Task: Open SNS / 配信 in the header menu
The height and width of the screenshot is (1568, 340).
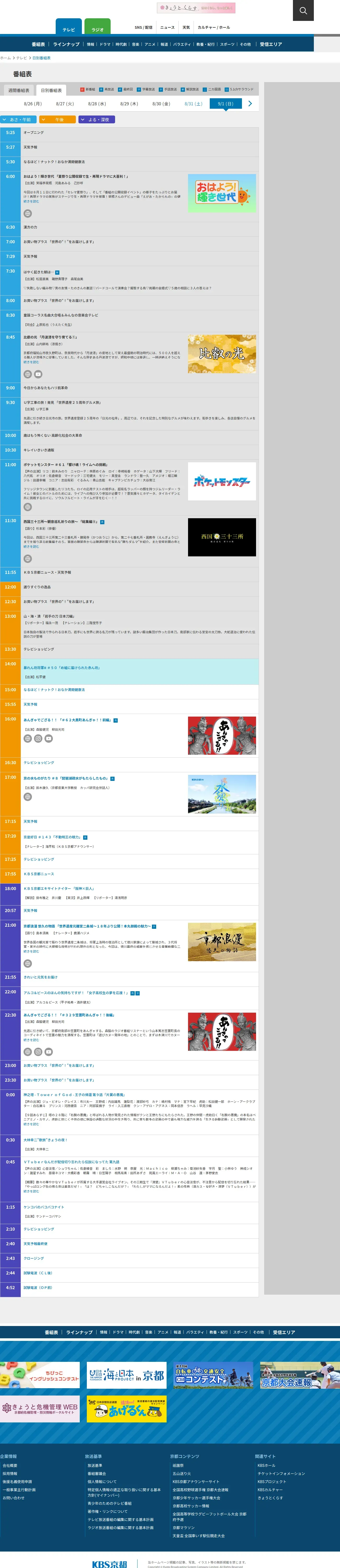Action: [x=144, y=27]
